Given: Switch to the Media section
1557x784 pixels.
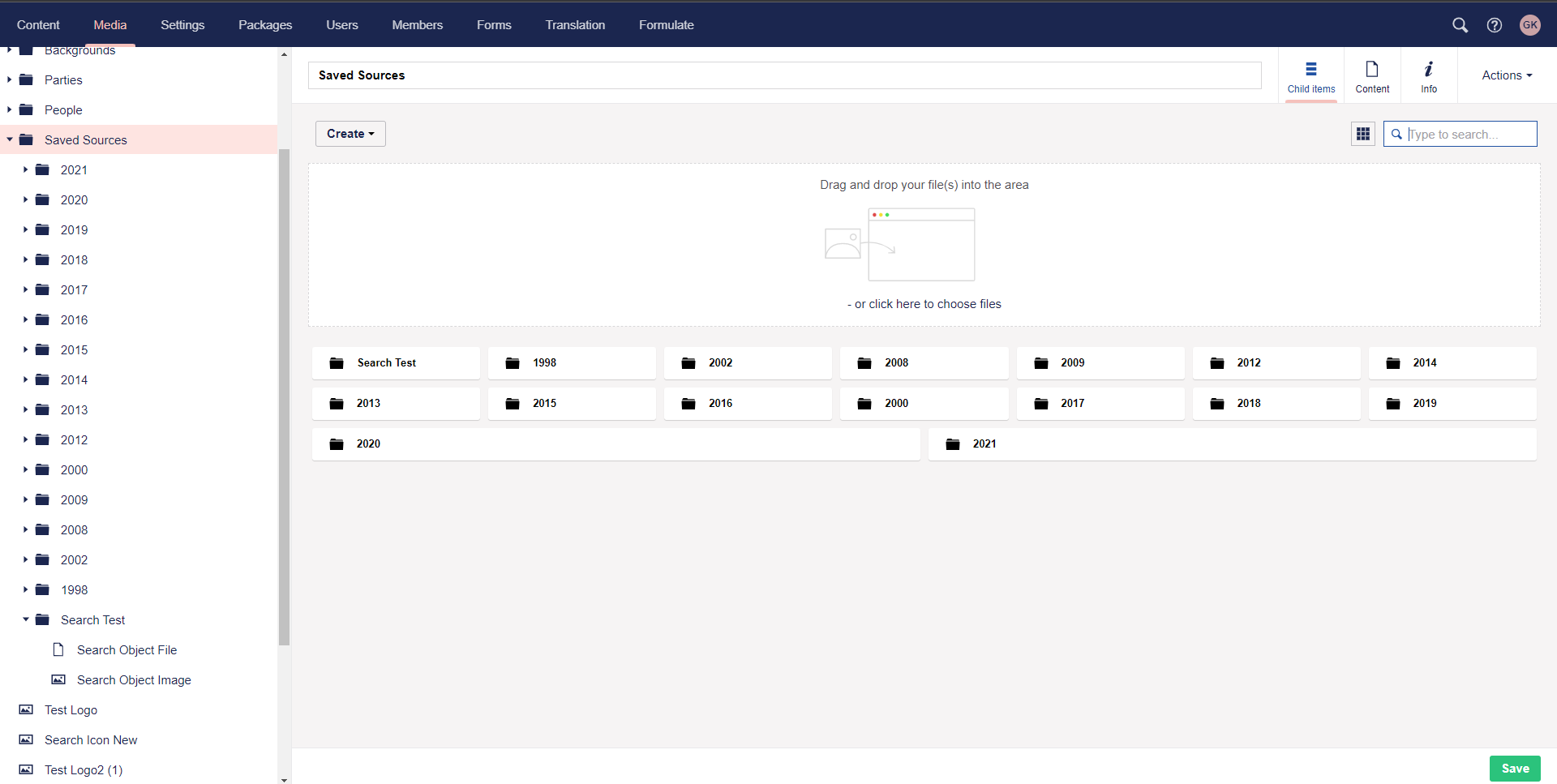Looking at the screenshot, I should click(109, 24).
